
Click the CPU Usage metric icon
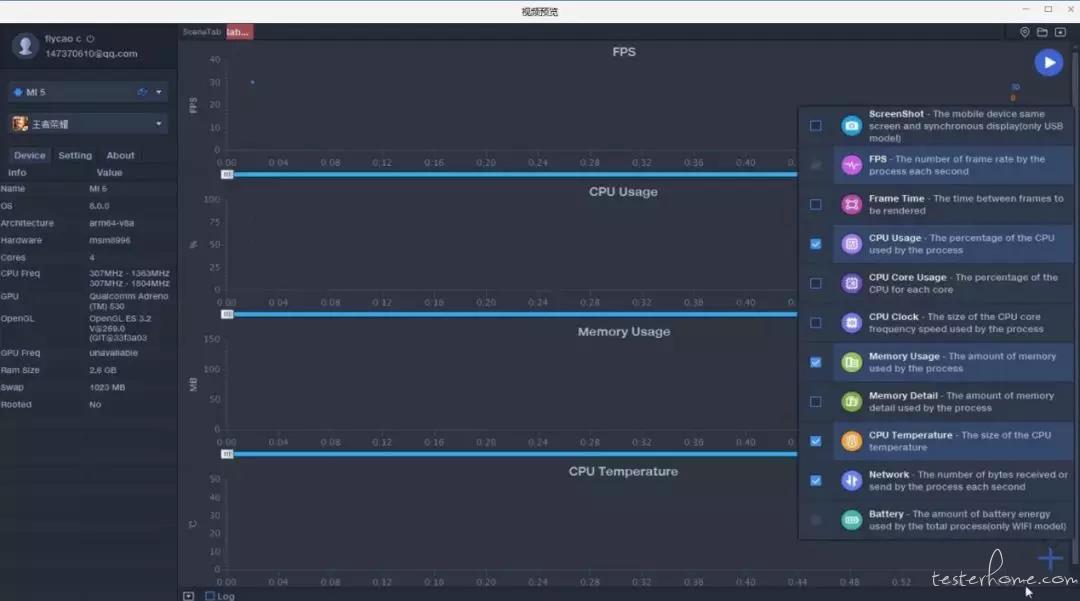click(x=851, y=244)
